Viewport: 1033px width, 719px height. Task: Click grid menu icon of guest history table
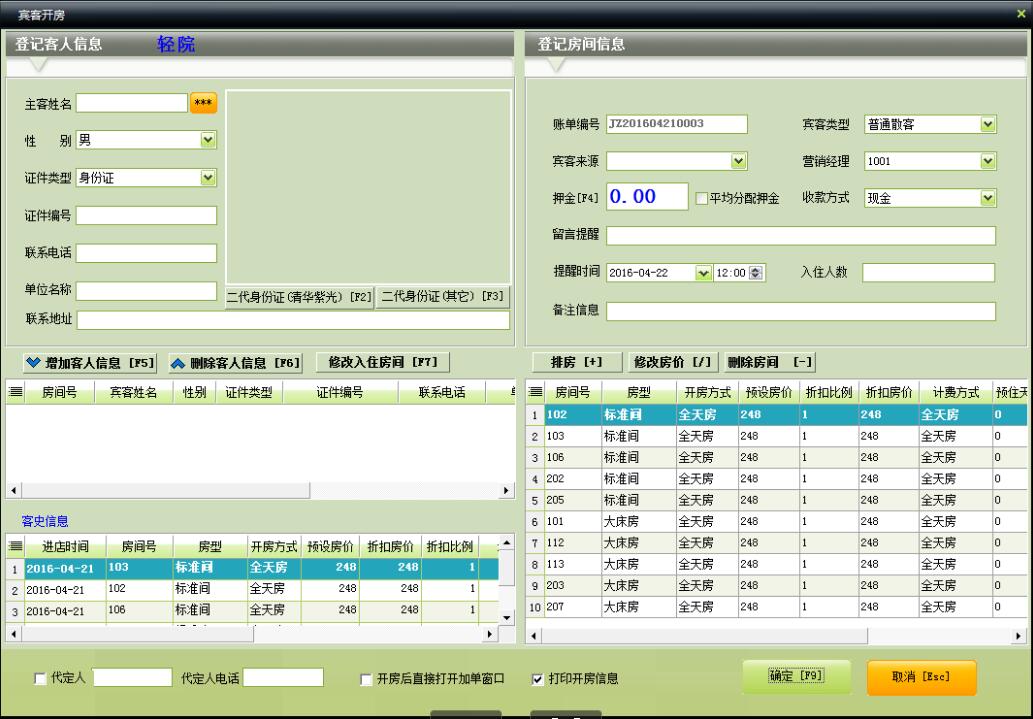(15, 546)
